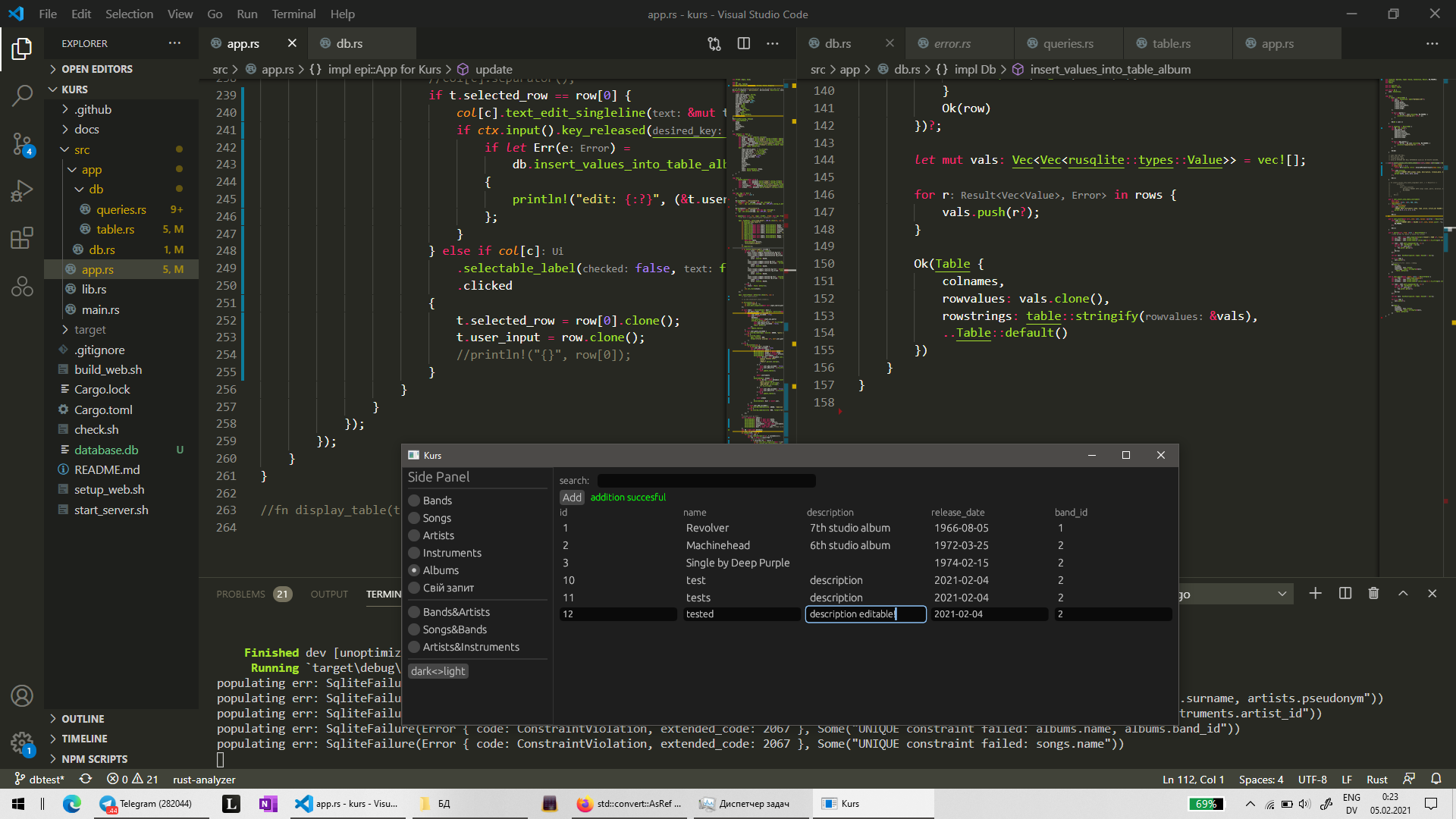1456x819 pixels.
Task: Maximize the panel with up chevron
Action: [1403, 594]
